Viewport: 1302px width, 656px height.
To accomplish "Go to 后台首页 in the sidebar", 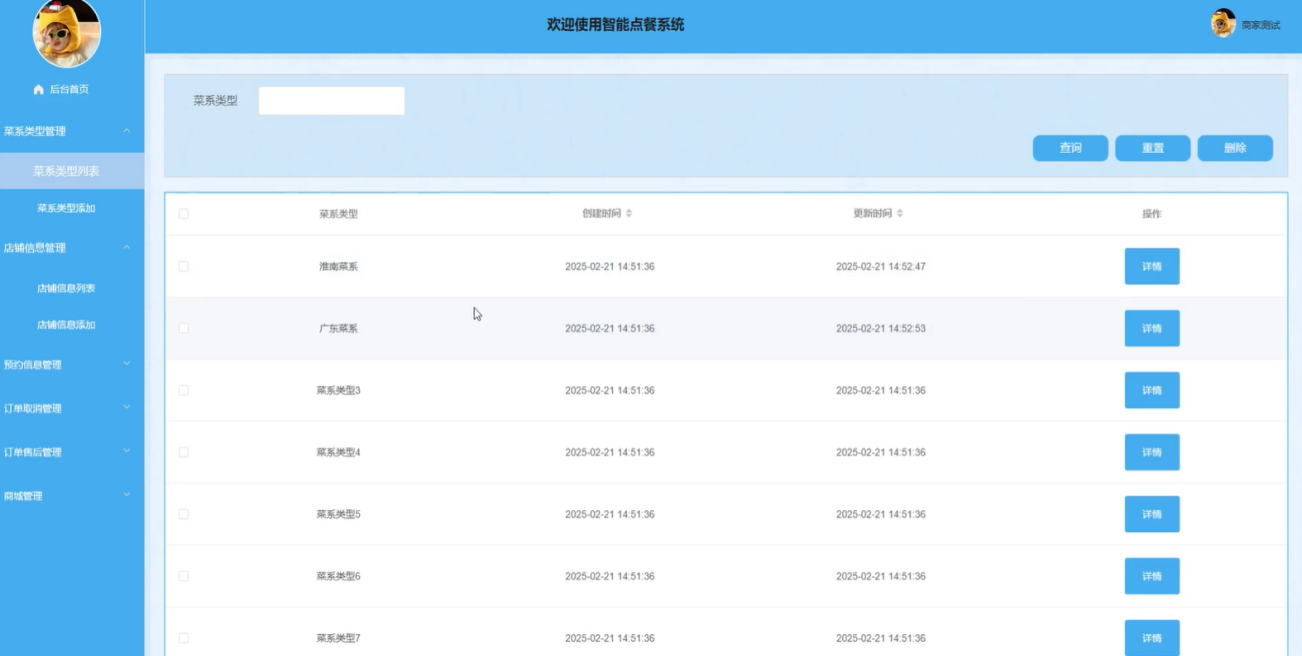I will (x=69, y=90).
